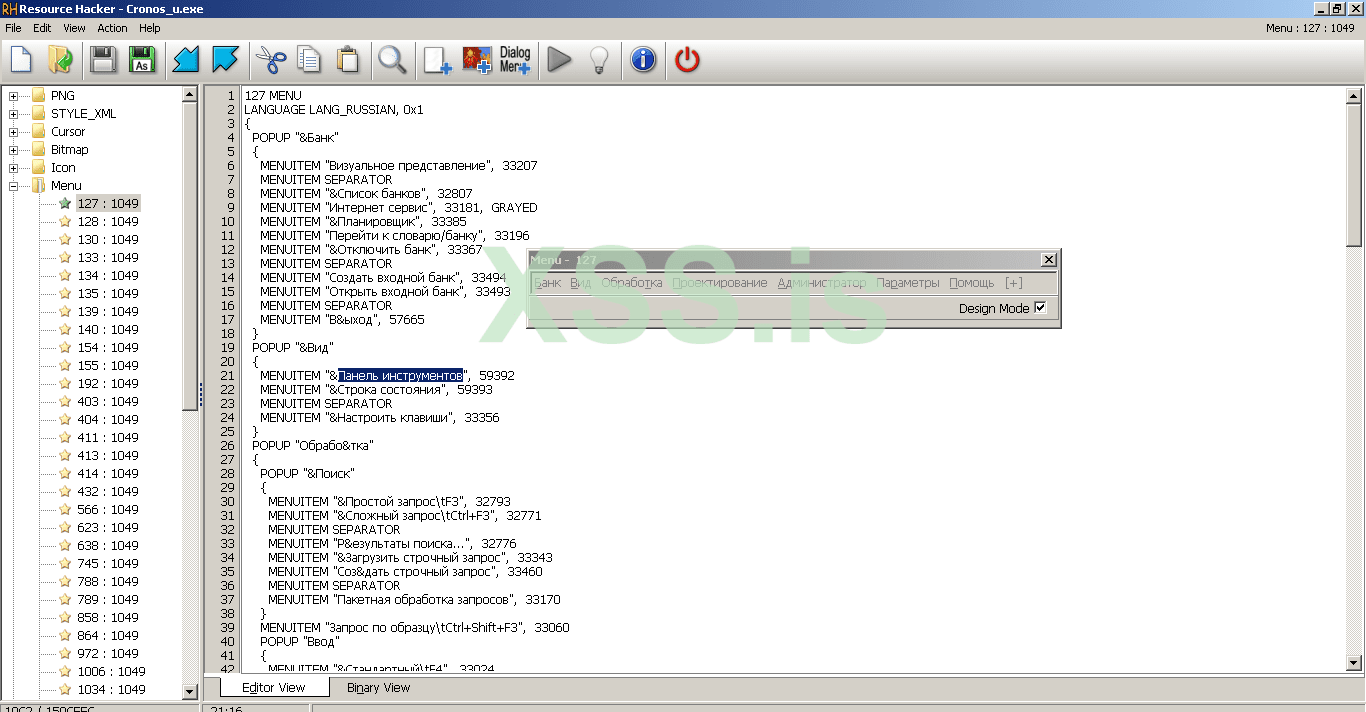Click the blue flag arrow toolbar icon
The height and width of the screenshot is (712, 1366).
[x=225, y=60]
